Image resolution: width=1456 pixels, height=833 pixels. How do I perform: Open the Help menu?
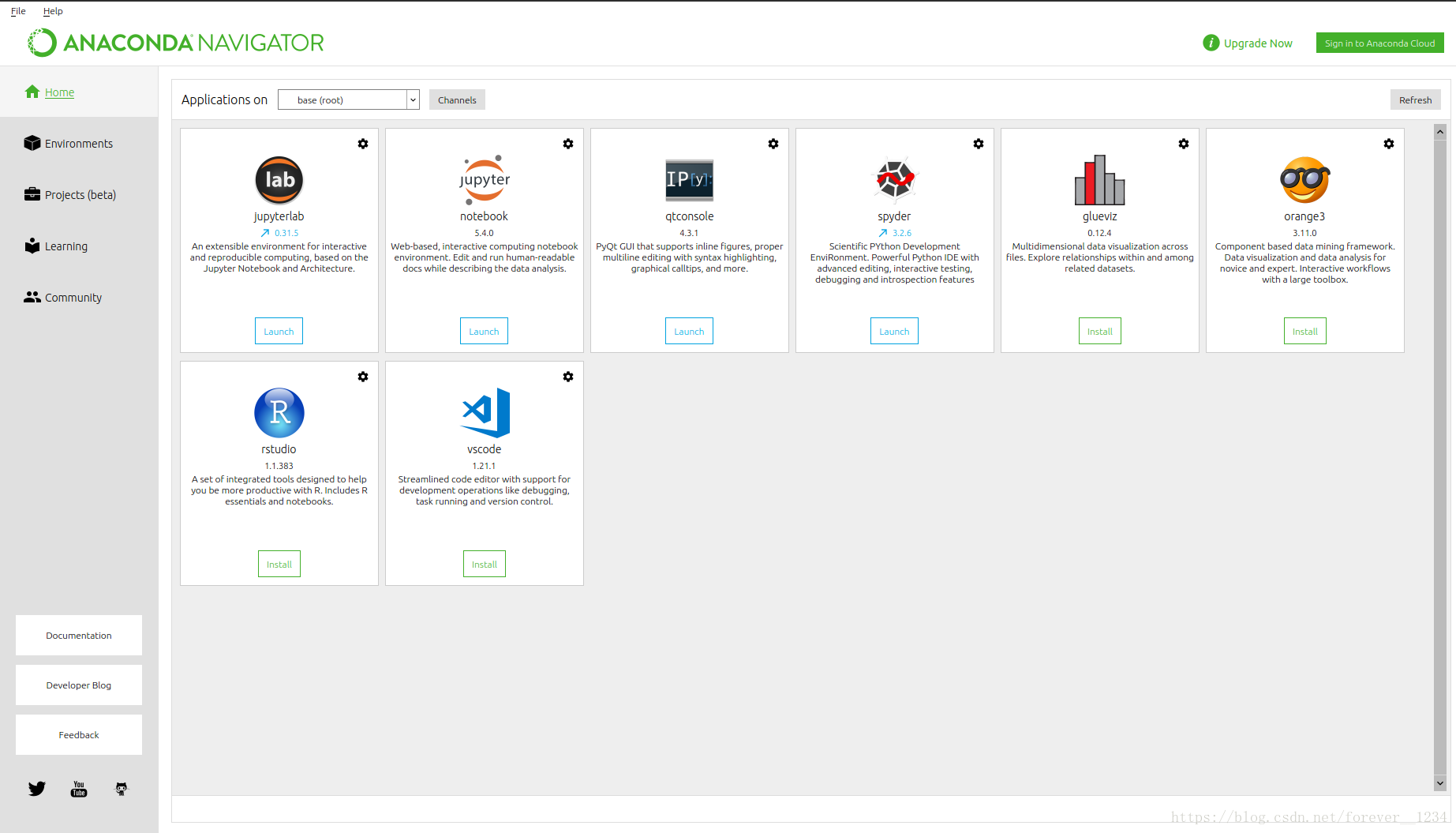[x=53, y=11]
